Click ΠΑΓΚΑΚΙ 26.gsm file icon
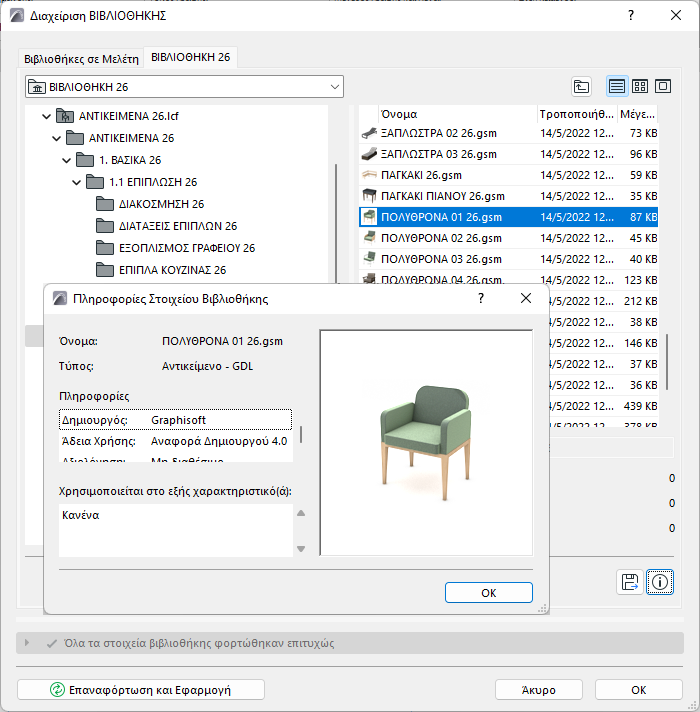 pyautogui.click(x=369, y=175)
